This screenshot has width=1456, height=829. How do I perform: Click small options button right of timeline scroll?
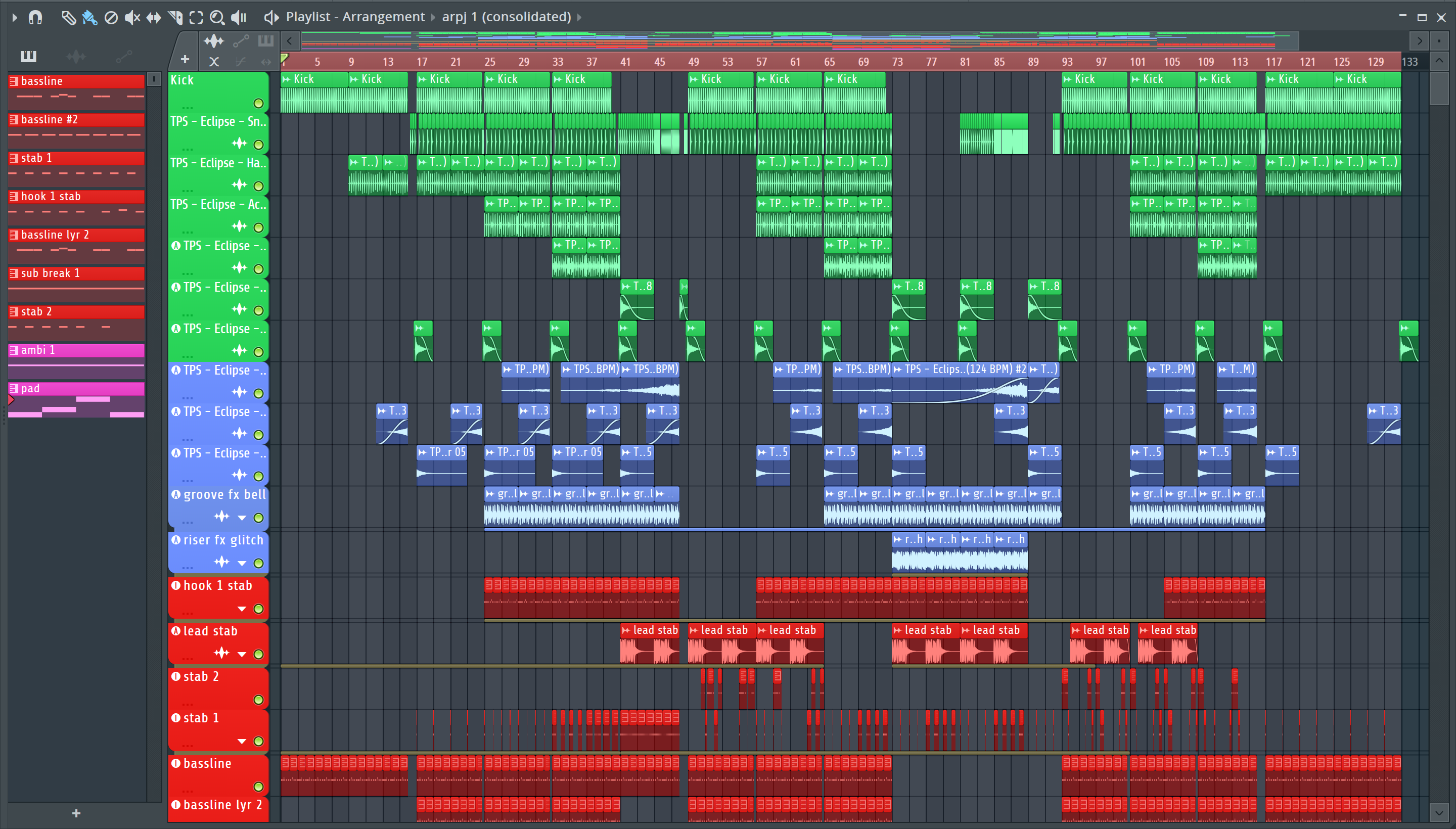1439,41
